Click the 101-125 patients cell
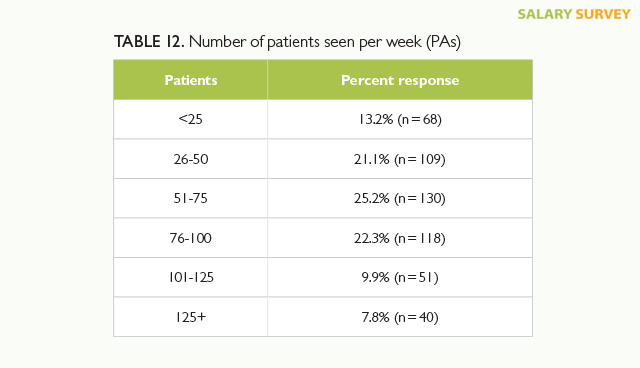This screenshot has height=368, width=640. pos(191,277)
